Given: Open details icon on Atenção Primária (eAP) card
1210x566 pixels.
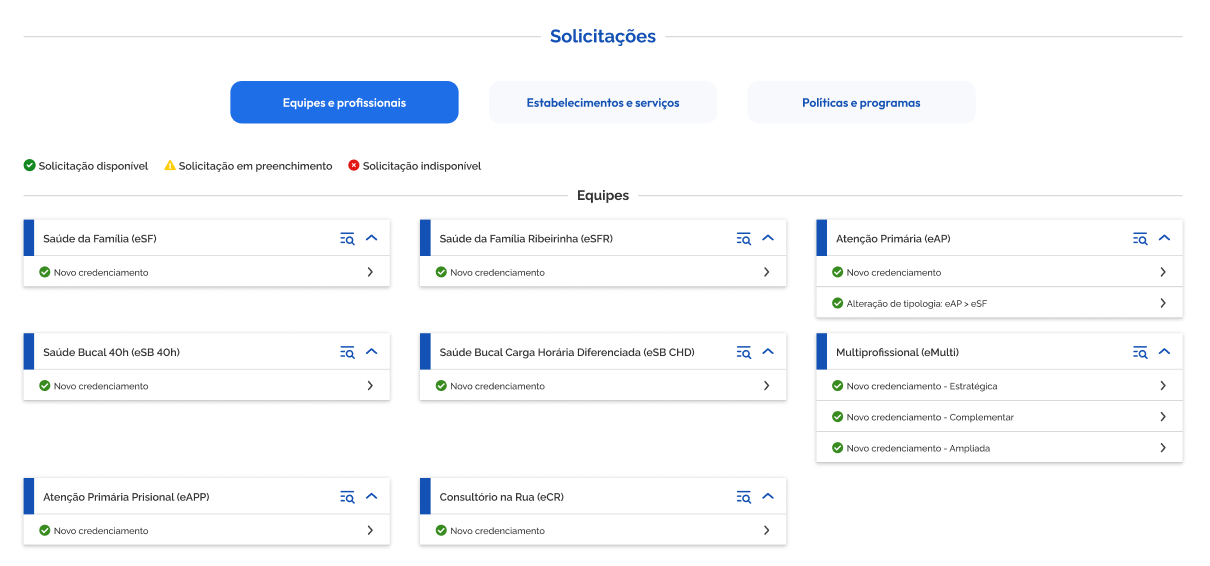Looking at the screenshot, I should click(x=1140, y=239).
